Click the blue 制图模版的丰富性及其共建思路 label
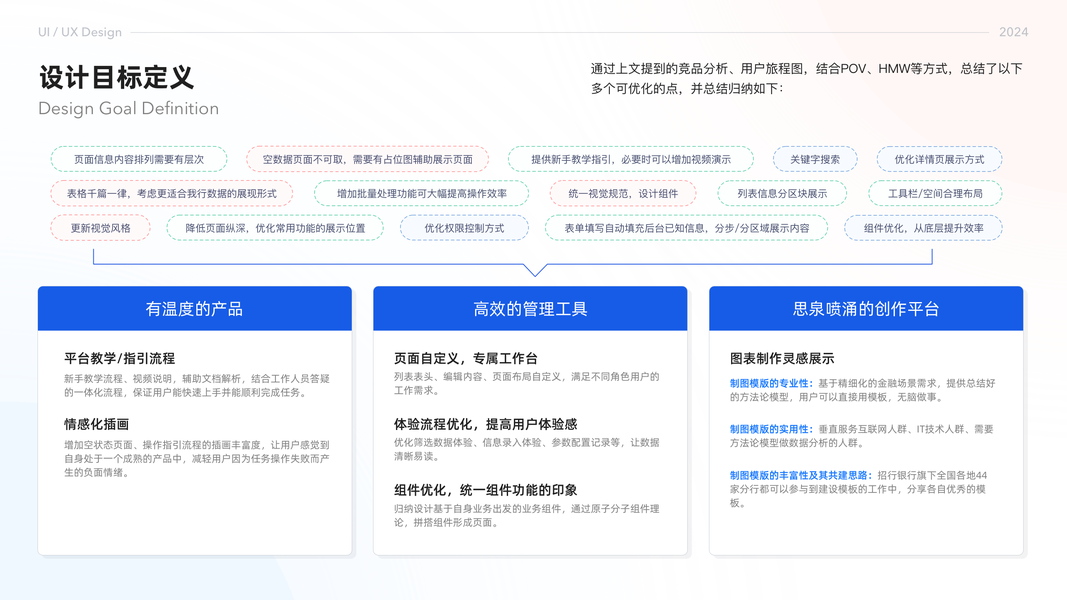Viewport: 1067px width, 600px height. coord(801,476)
